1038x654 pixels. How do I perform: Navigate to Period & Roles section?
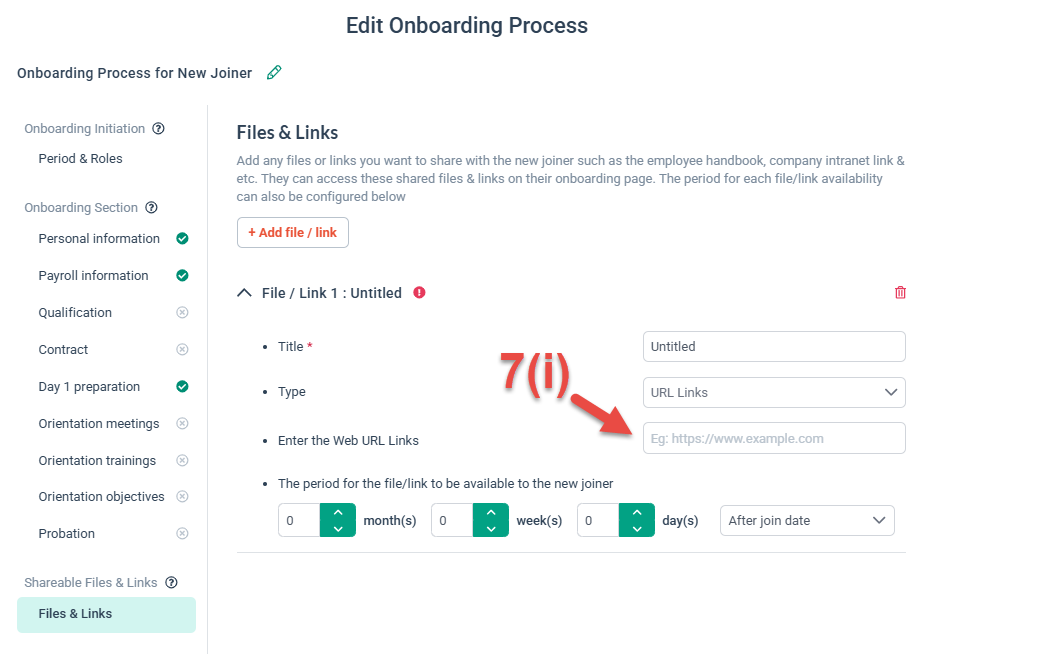click(x=82, y=158)
